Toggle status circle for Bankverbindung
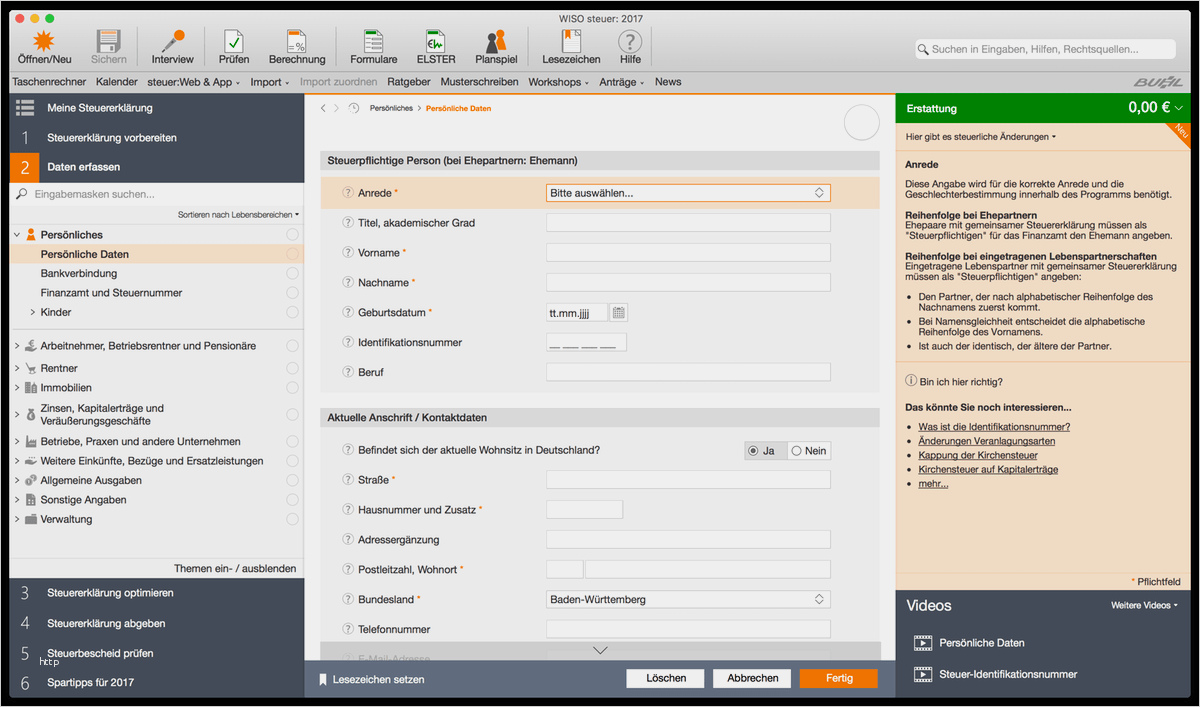This screenshot has height=707, width=1200. click(292, 273)
